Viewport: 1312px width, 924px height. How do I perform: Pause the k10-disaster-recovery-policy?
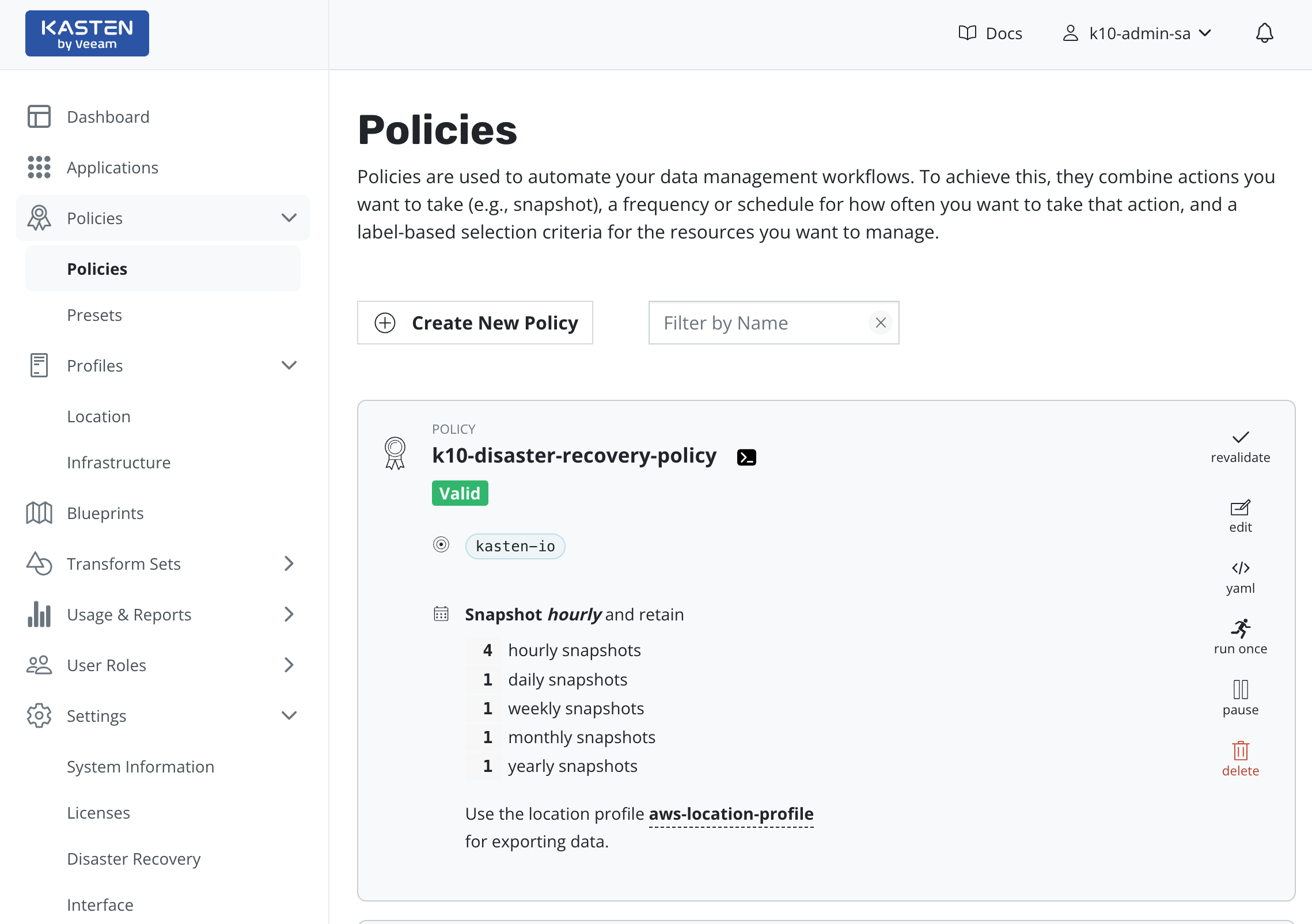1240,690
